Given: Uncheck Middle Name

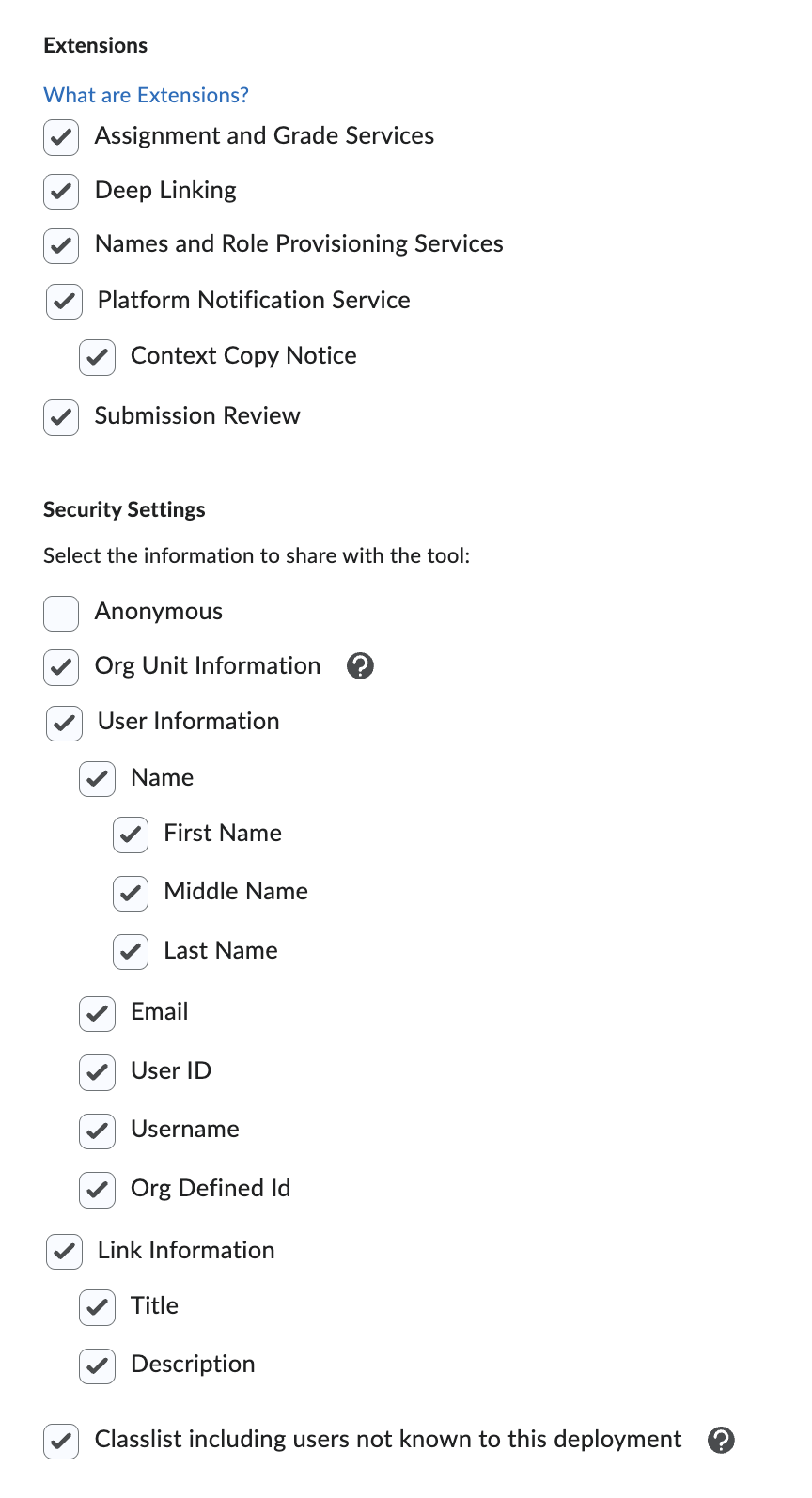Looking at the screenshot, I should coord(130,893).
